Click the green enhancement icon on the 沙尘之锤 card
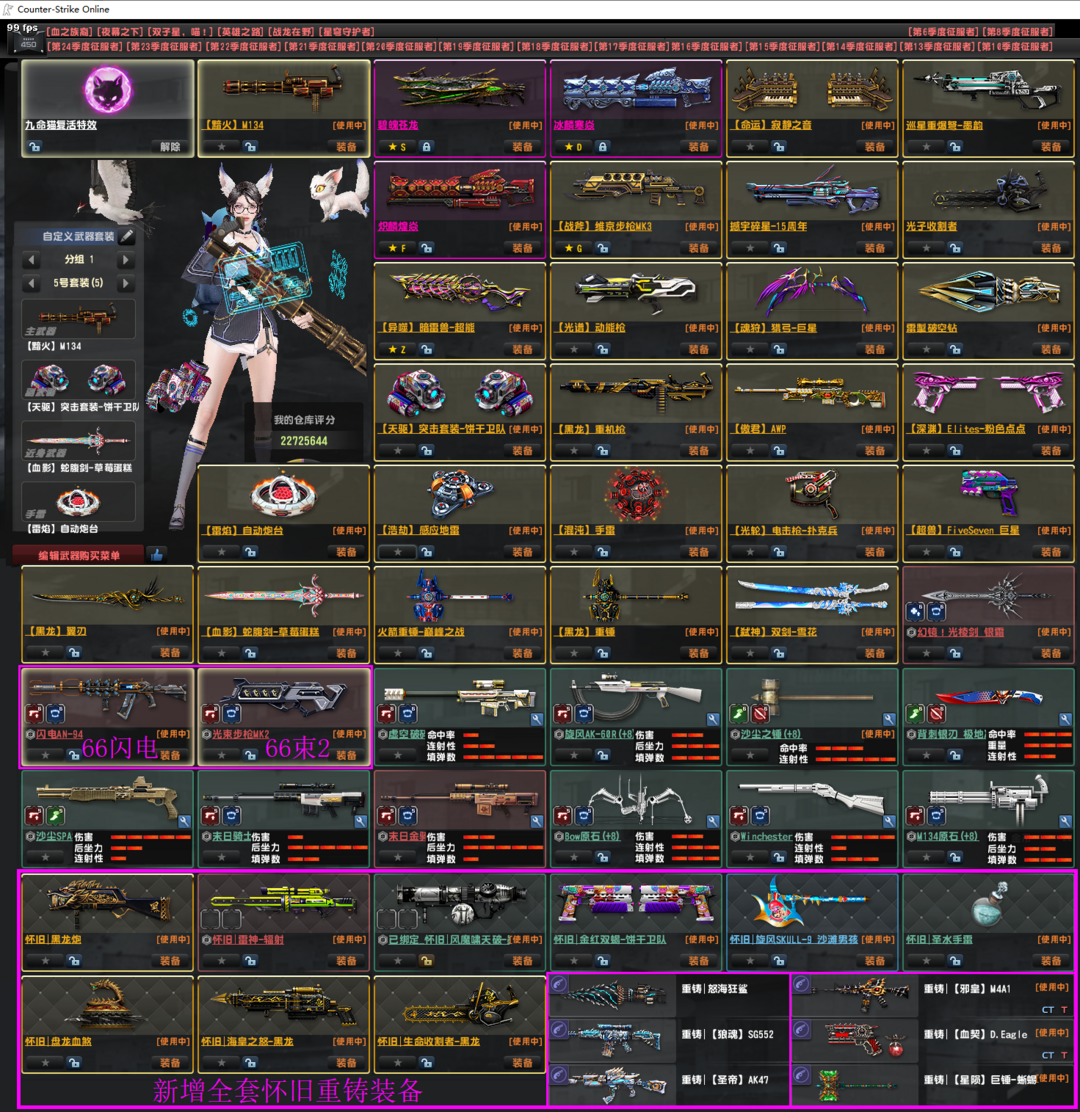This screenshot has height=1112, width=1080. coord(739,713)
